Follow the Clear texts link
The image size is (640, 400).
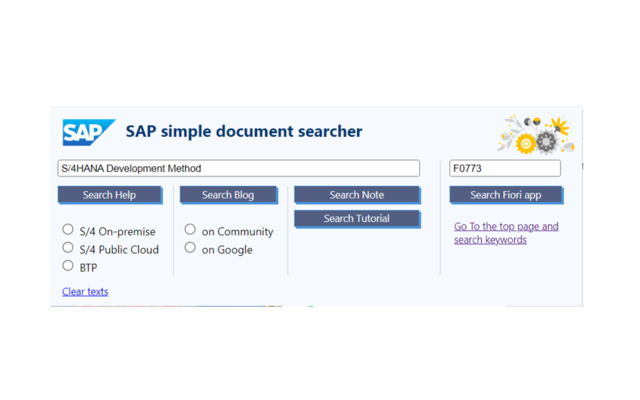[x=85, y=291]
